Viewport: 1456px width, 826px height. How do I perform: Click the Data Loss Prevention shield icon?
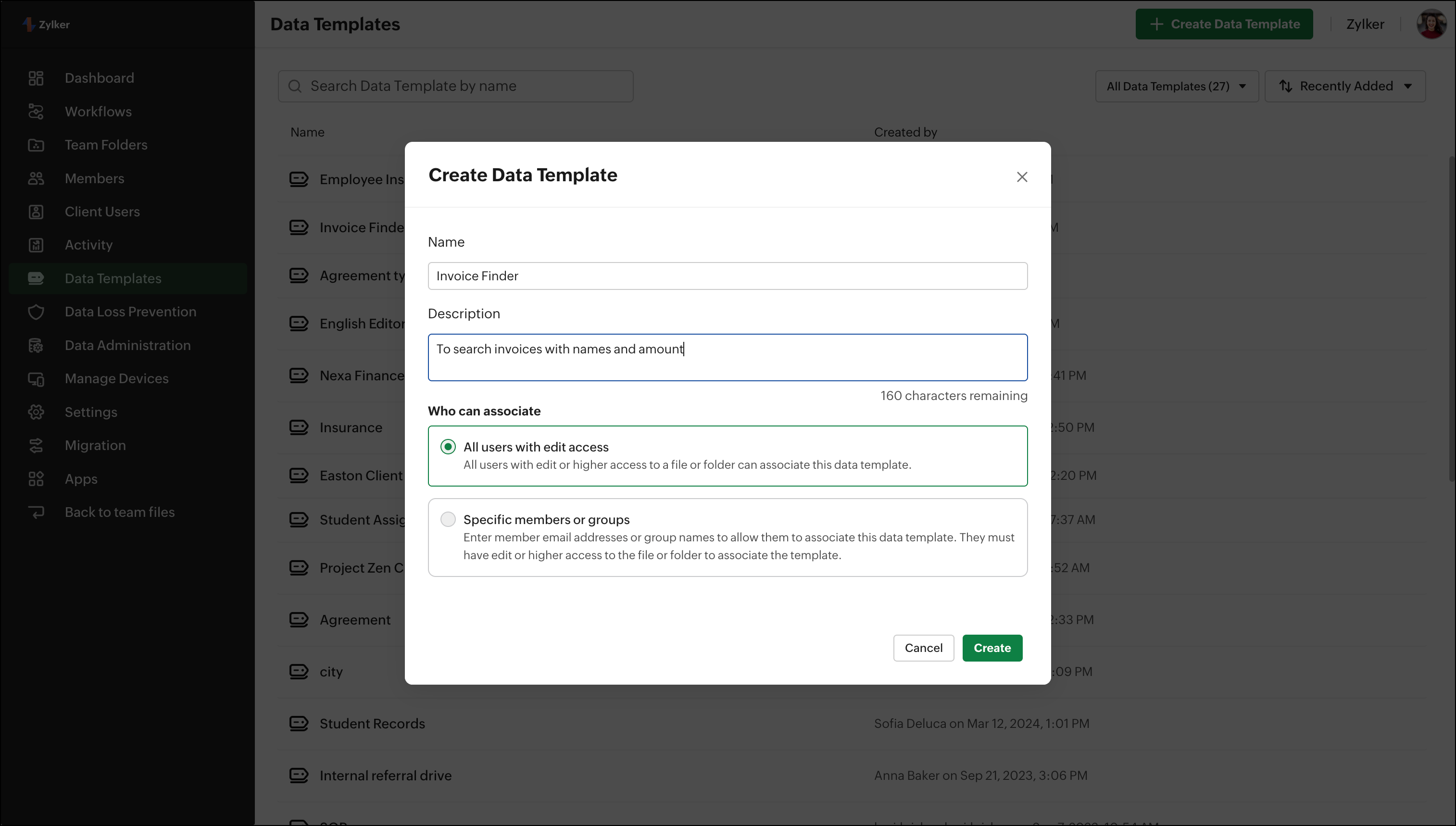tap(36, 312)
